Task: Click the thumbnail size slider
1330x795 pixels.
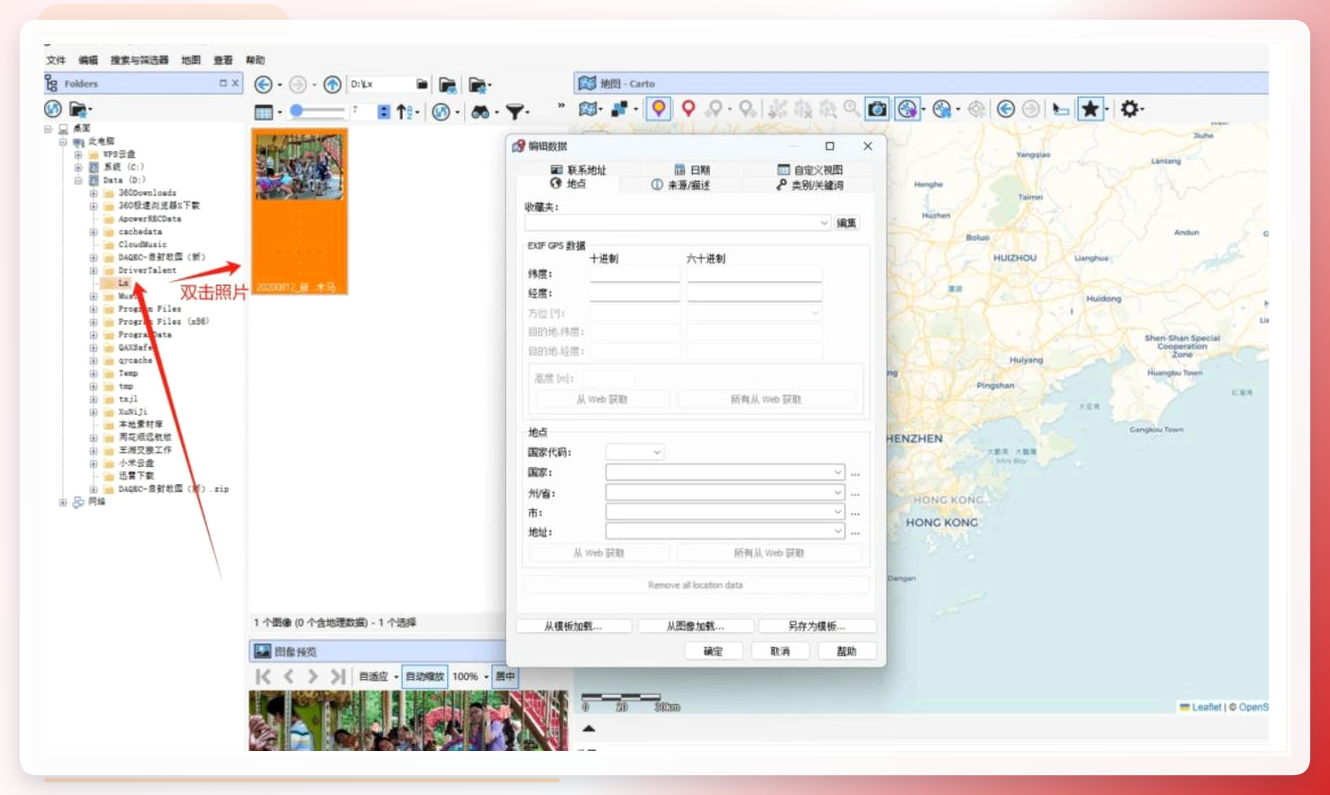Action: [316, 112]
